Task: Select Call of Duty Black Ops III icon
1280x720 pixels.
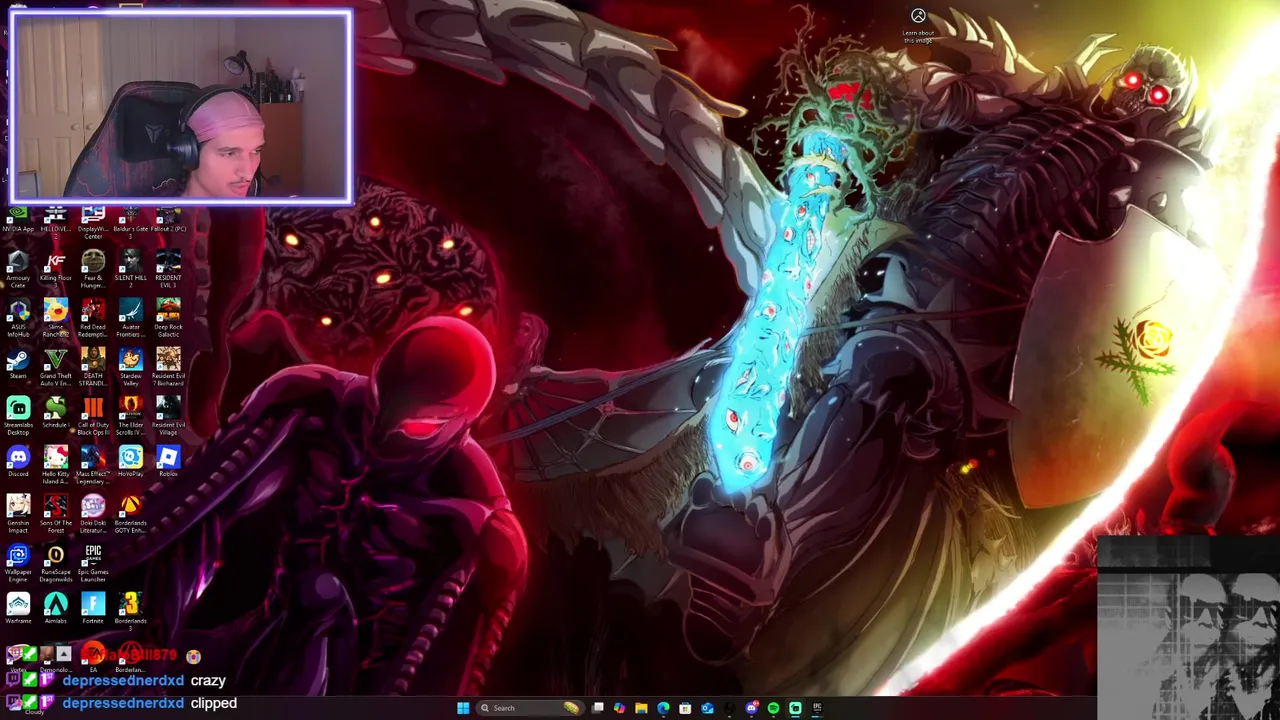Action: [93, 415]
